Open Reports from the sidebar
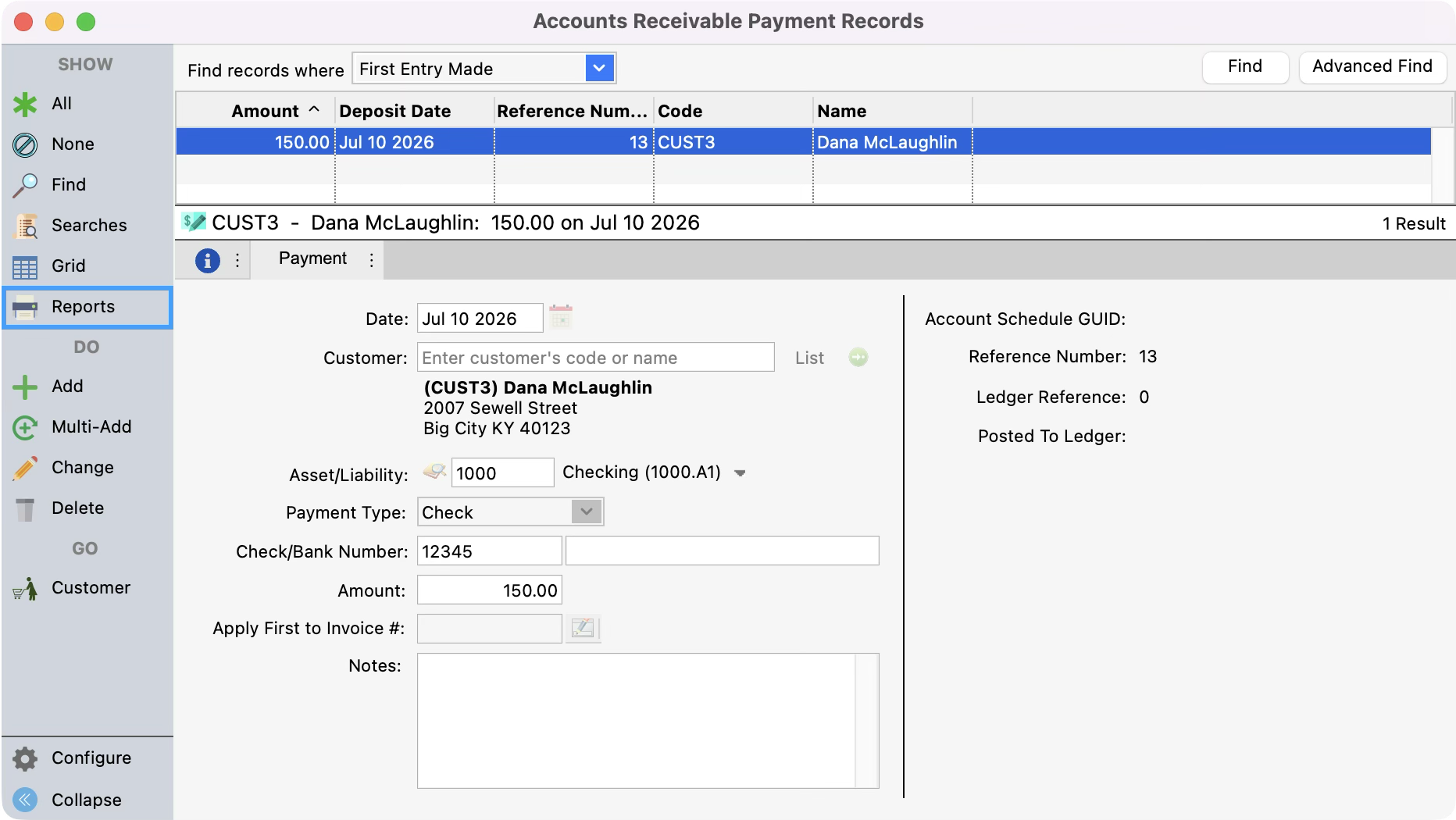 click(87, 307)
